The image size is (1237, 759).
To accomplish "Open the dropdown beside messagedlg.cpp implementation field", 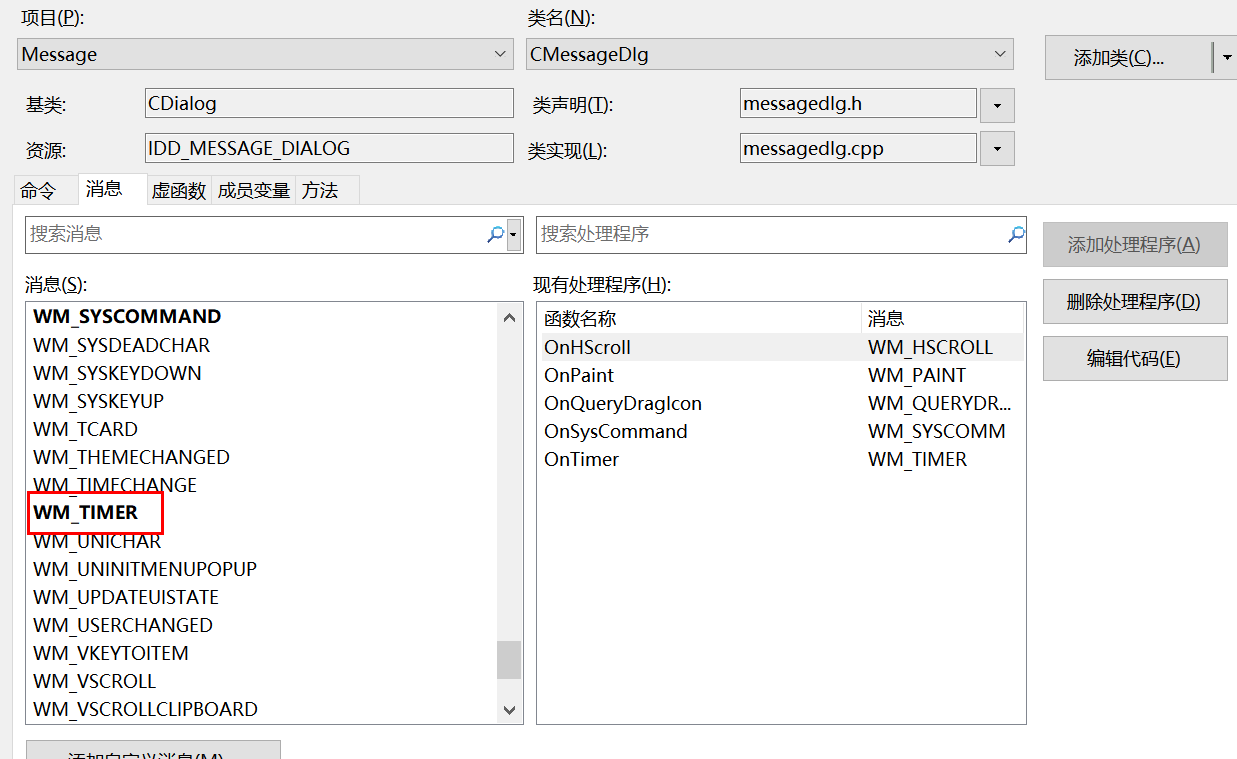I will click(x=997, y=148).
